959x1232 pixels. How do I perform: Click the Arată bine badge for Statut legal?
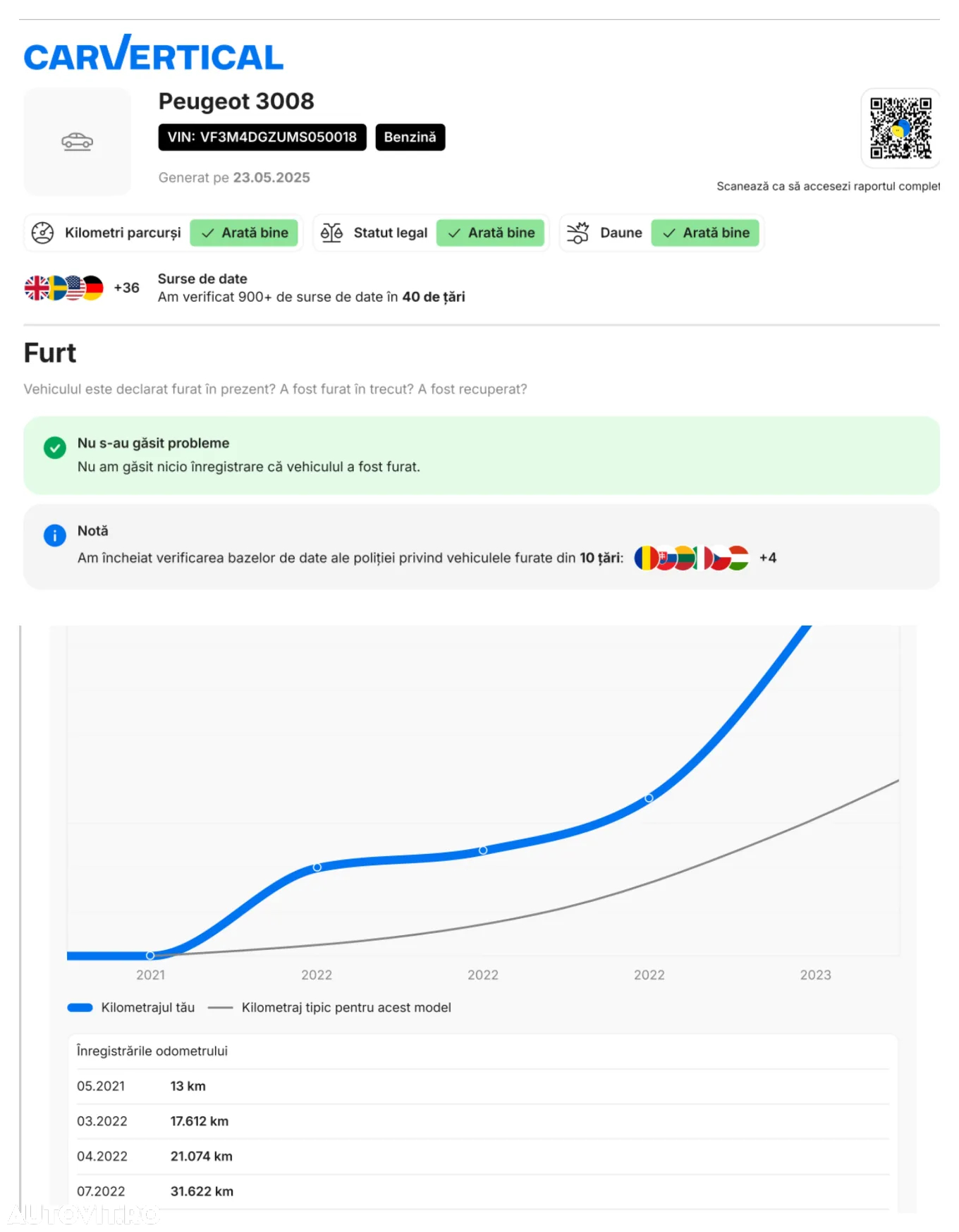pos(491,233)
